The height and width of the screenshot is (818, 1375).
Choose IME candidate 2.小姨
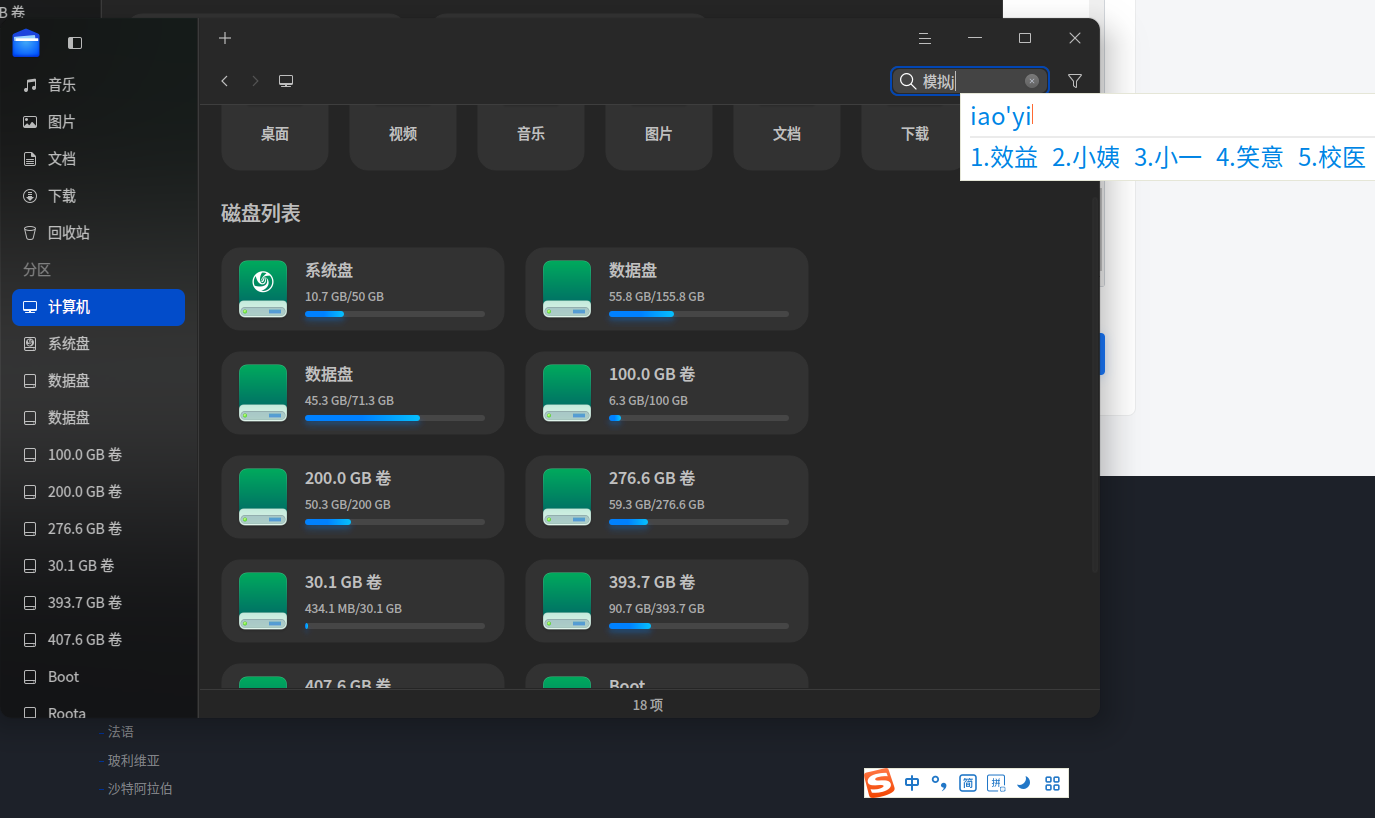click(1086, 158)
